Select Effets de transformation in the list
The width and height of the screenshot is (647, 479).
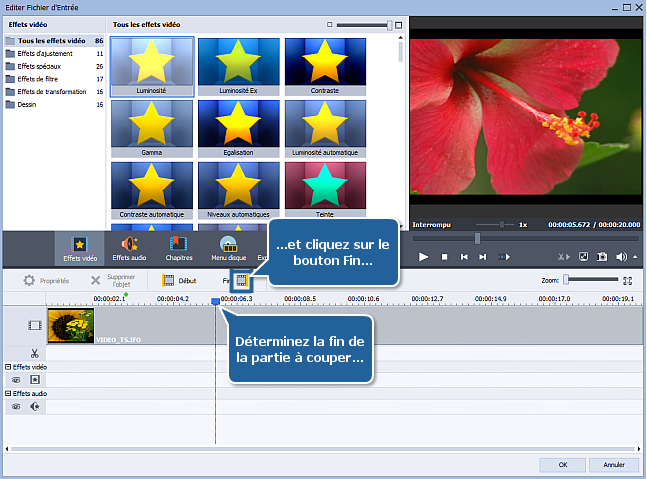(48, 91)
